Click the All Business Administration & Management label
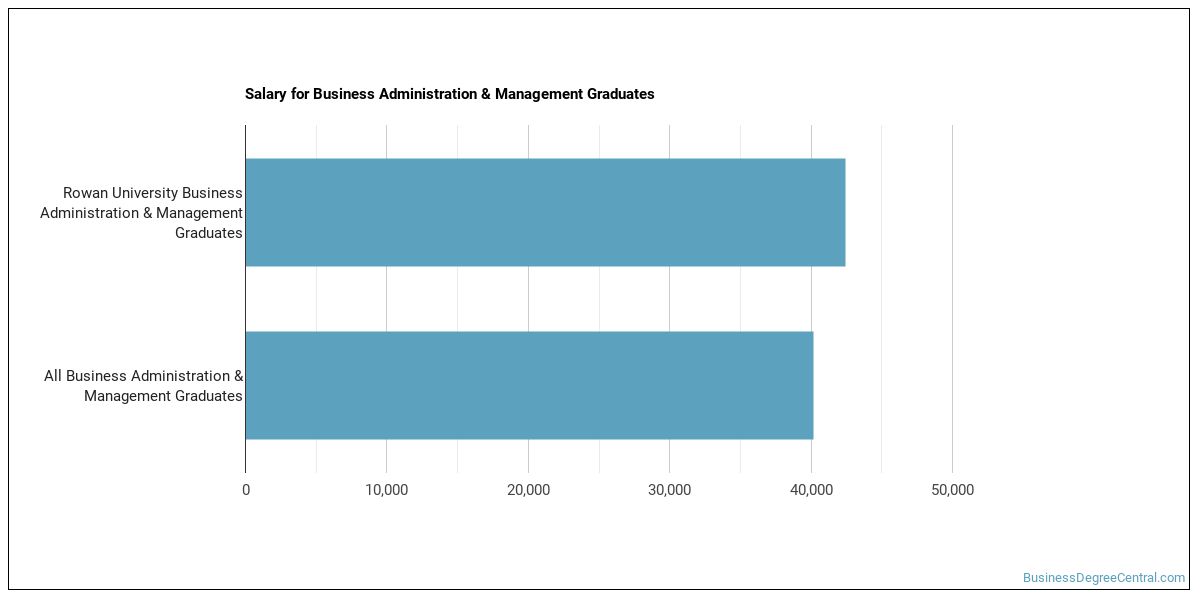 tap(143, 386)
